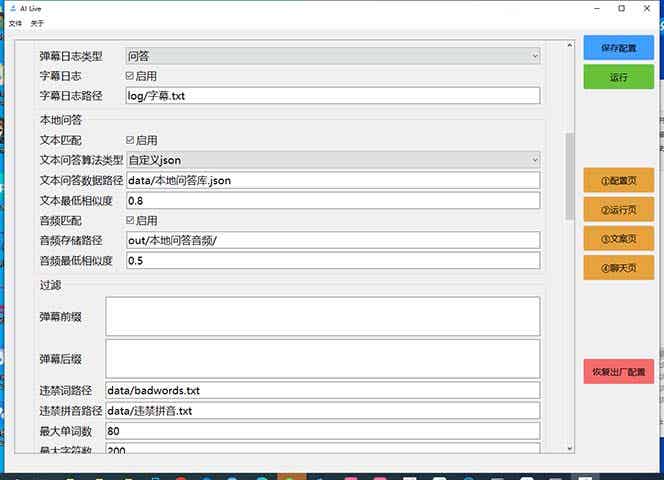The width and height of the screenshot is (664, 480).
Task: Switch to the ②运行页 page
Action: pyautogui.click(x=618, y=209)
